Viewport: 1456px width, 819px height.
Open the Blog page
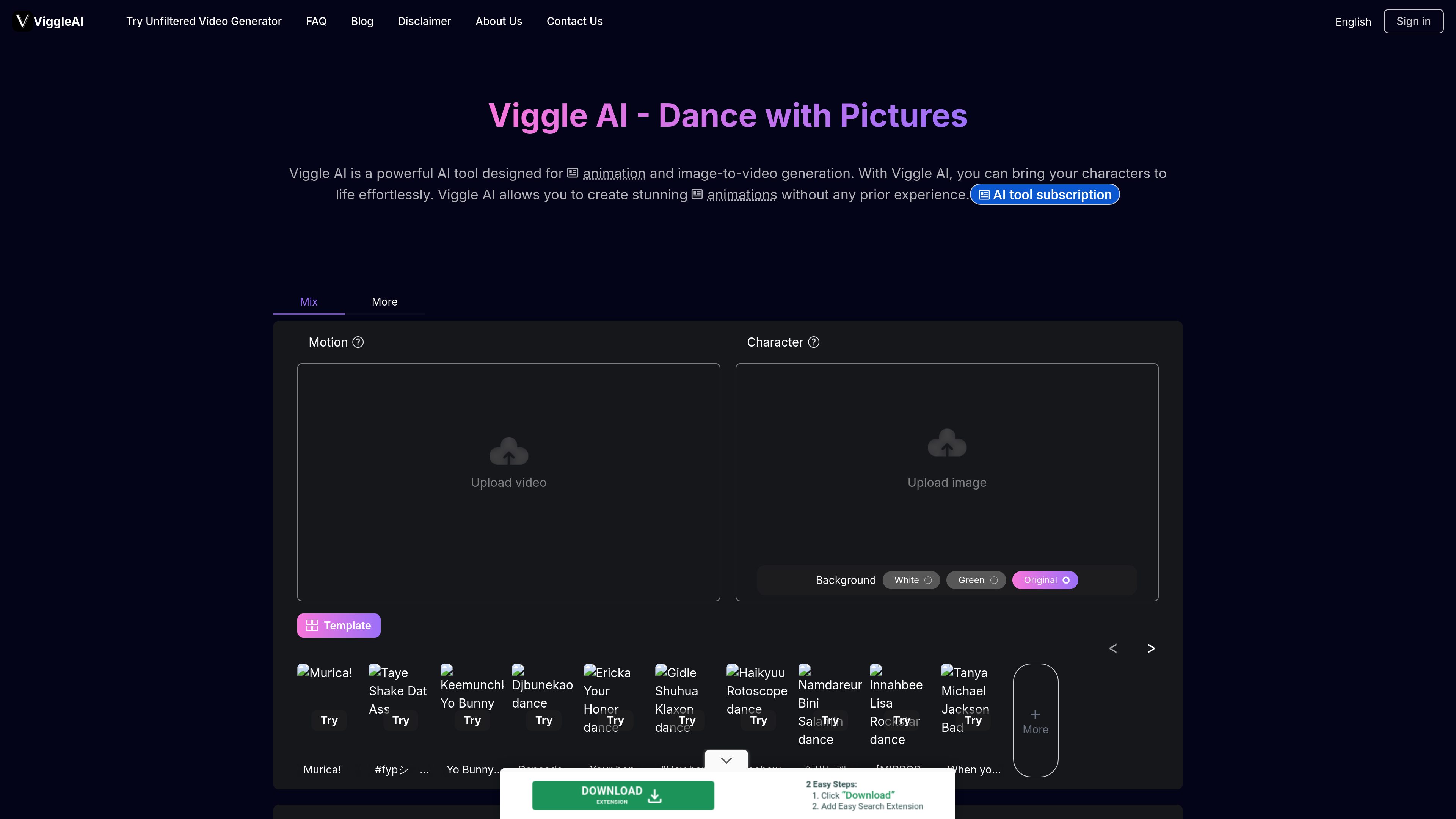pyautogui.click(x=362, y=21)
